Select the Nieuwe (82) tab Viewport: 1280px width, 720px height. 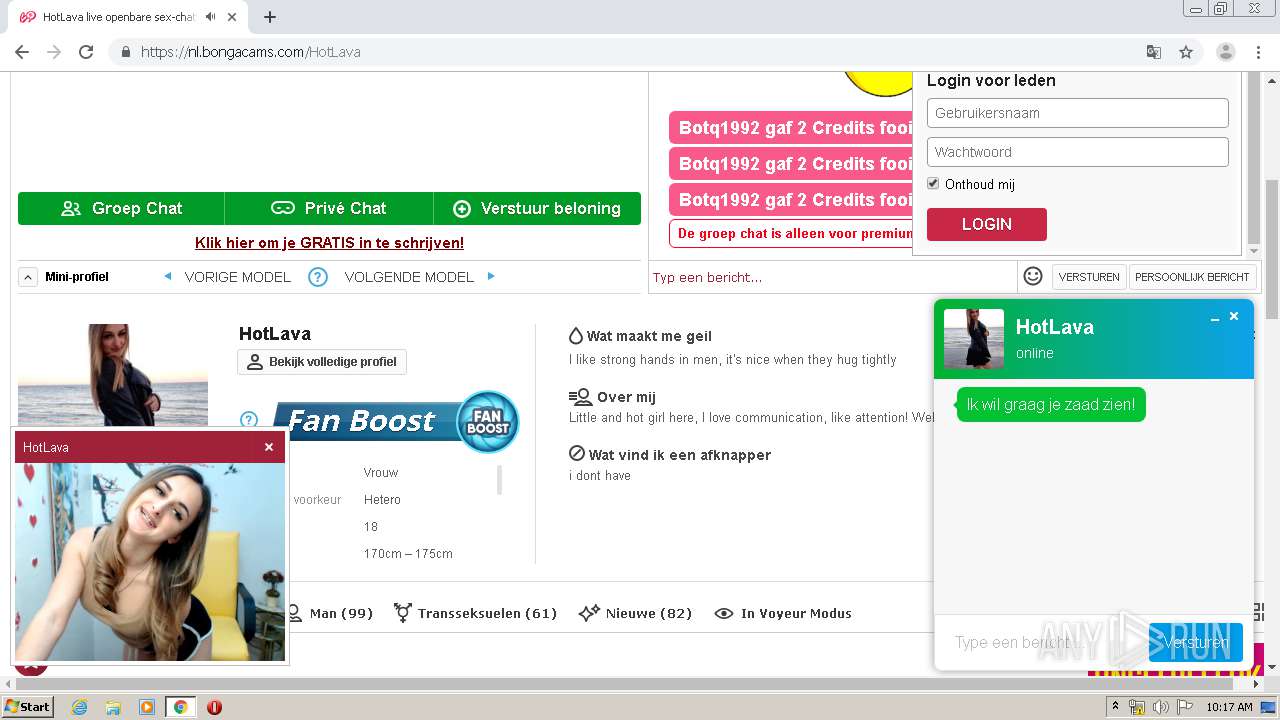tap(635, 613)
